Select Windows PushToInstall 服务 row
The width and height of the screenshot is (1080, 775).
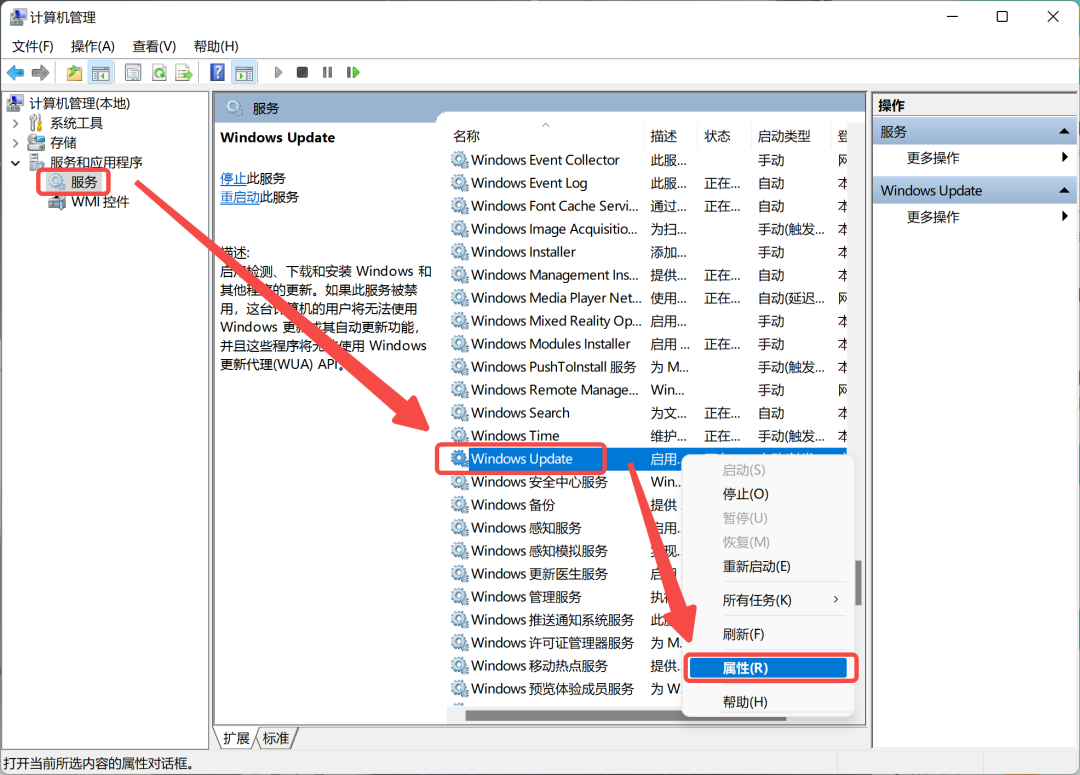point(647,366)
